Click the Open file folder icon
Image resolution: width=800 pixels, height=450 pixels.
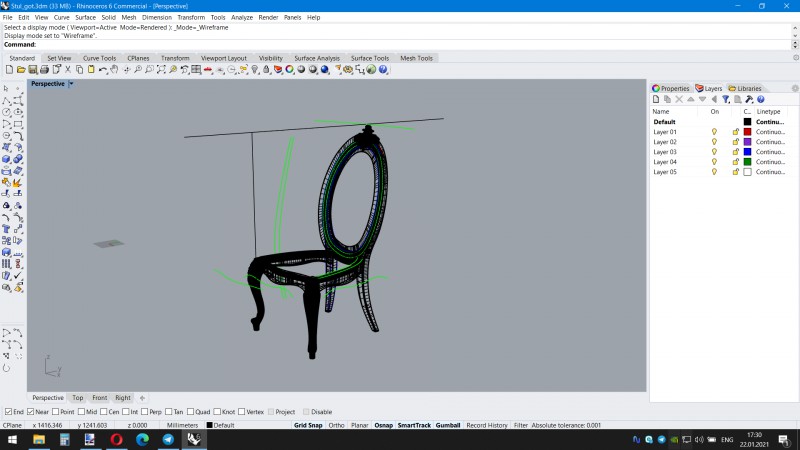click(21, 69)
